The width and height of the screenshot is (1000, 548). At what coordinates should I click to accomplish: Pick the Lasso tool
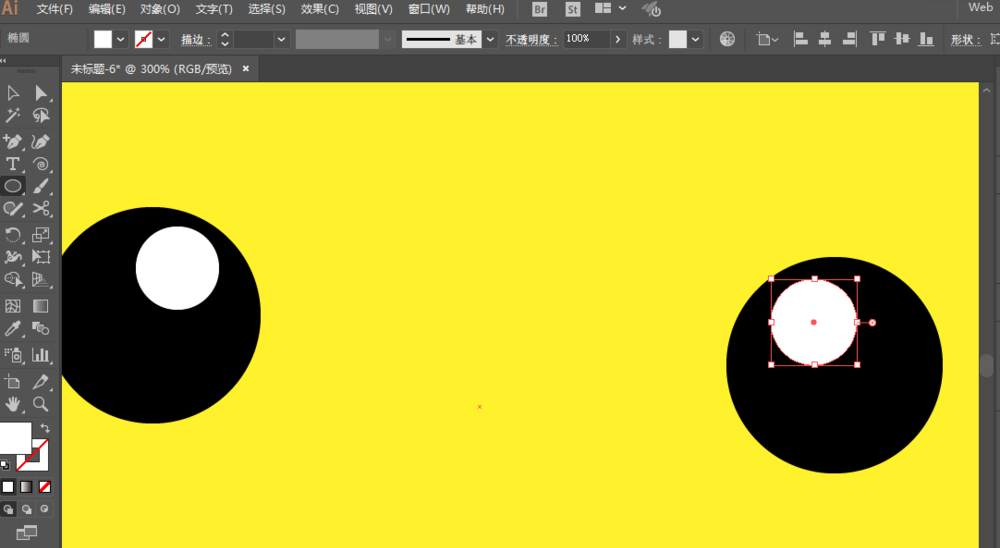(41, 115)
